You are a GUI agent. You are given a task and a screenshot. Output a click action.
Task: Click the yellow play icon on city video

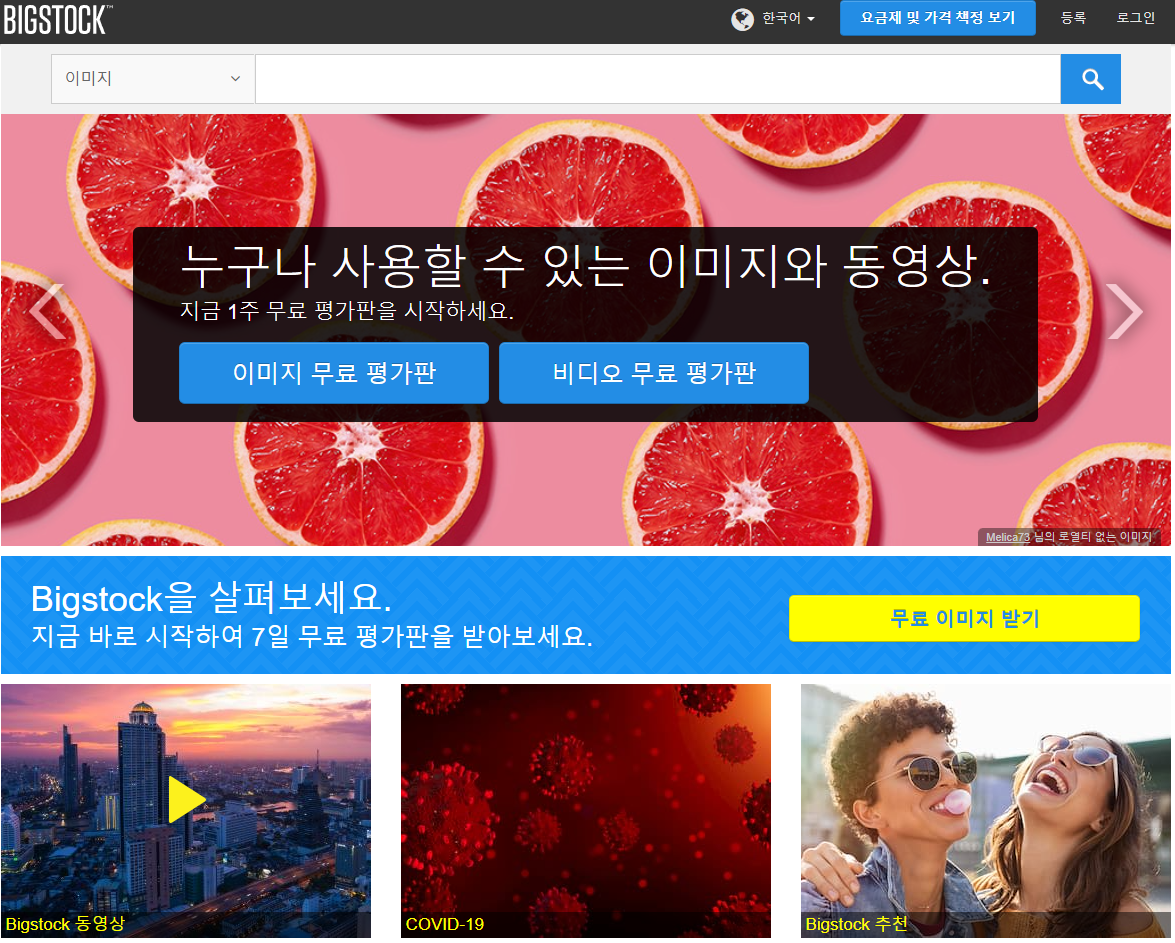pos(186,799)
